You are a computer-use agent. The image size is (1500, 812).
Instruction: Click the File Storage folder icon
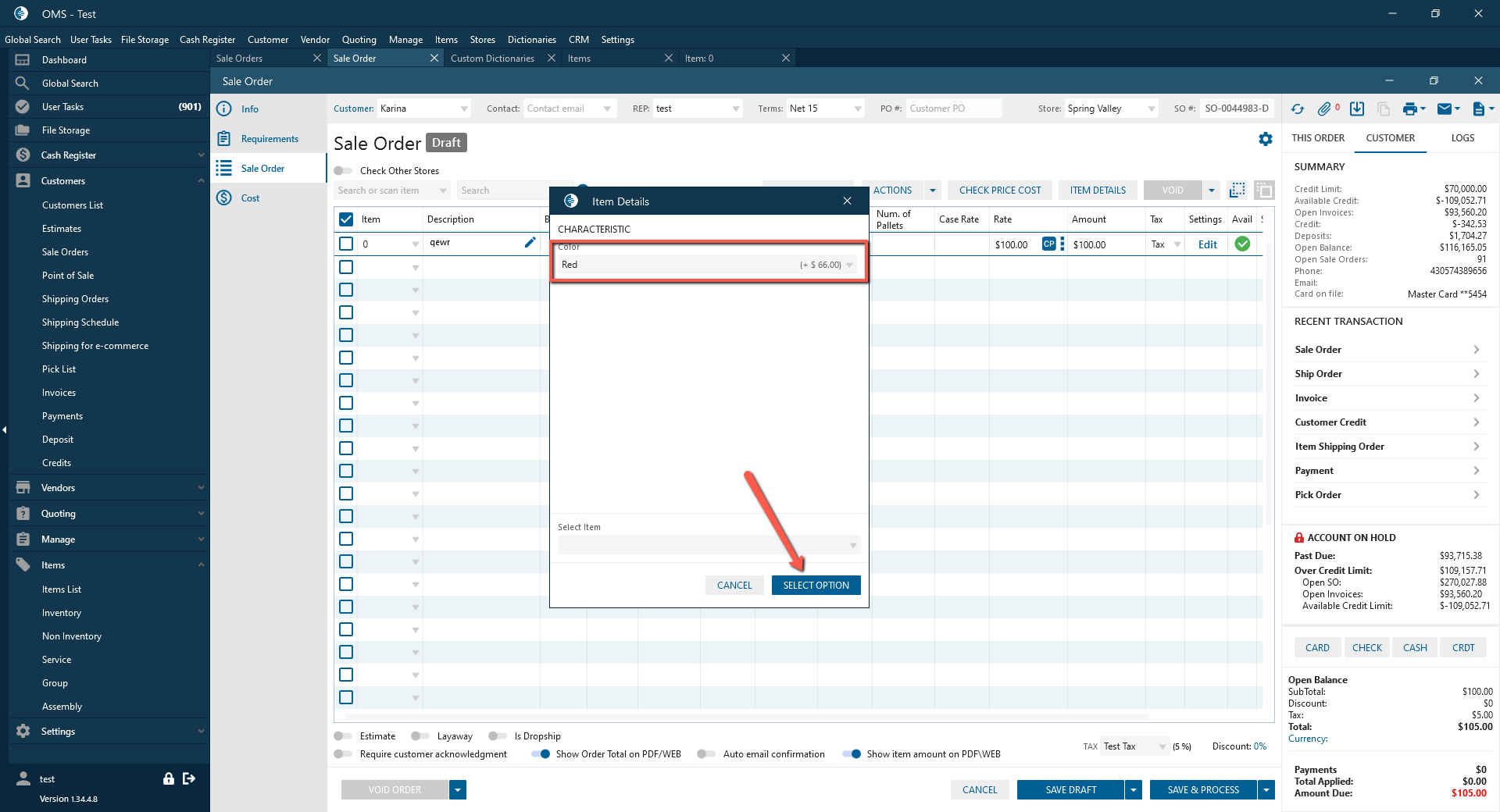point(23,130)
